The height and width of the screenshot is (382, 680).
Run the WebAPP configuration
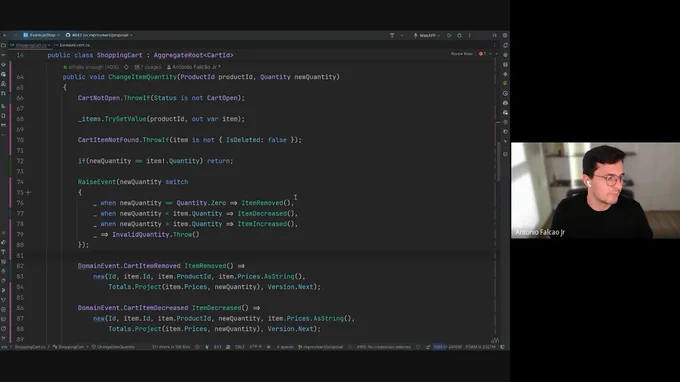(x=449, y=36)
